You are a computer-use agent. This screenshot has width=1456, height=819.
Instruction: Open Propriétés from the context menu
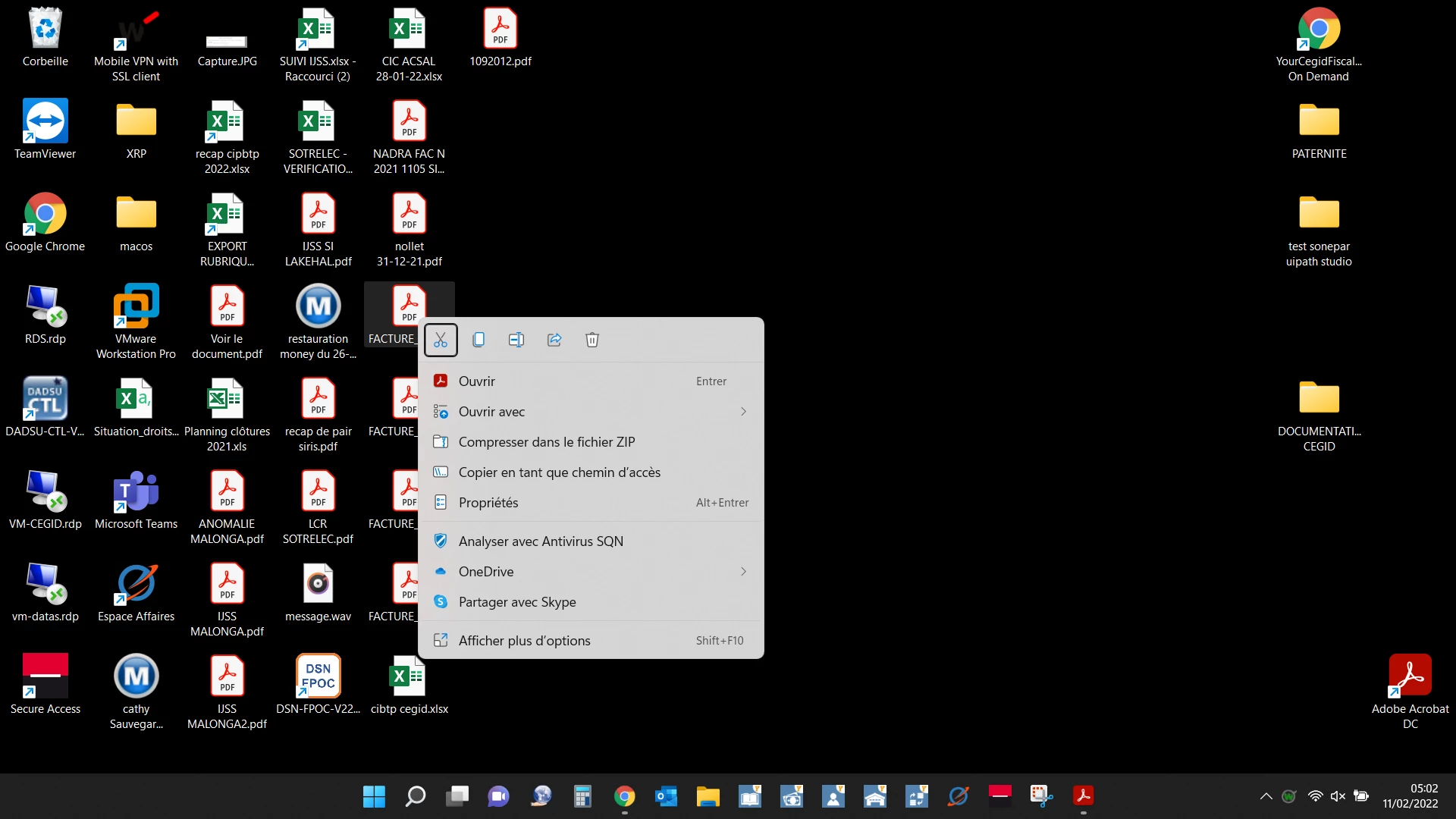[x=488, y=503]
